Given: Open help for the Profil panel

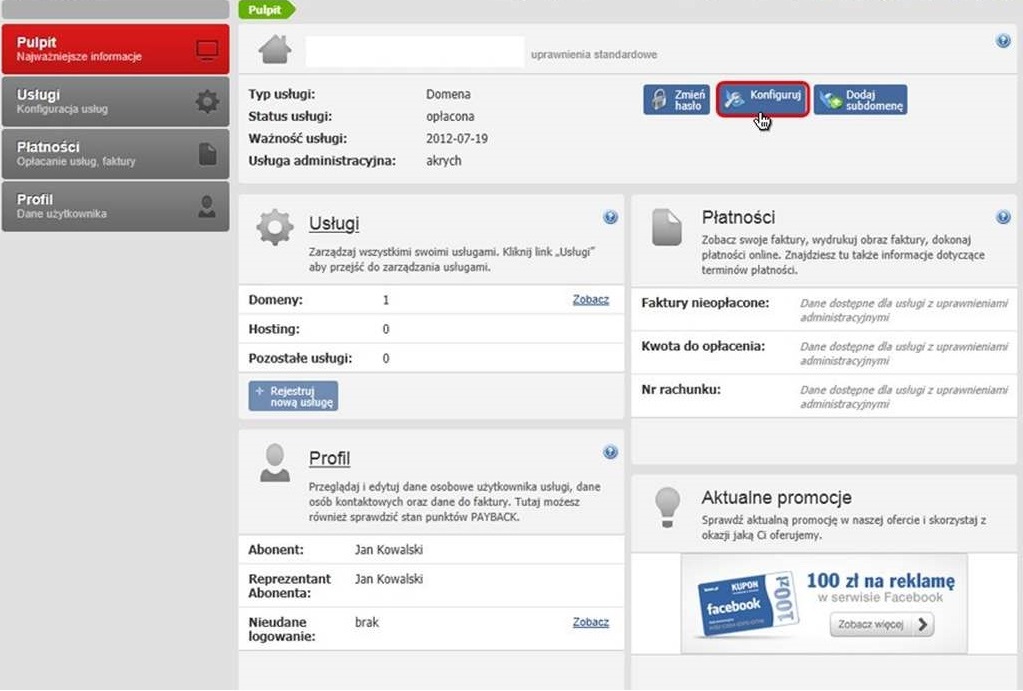Looking at the screenshot, I should 610,452.
